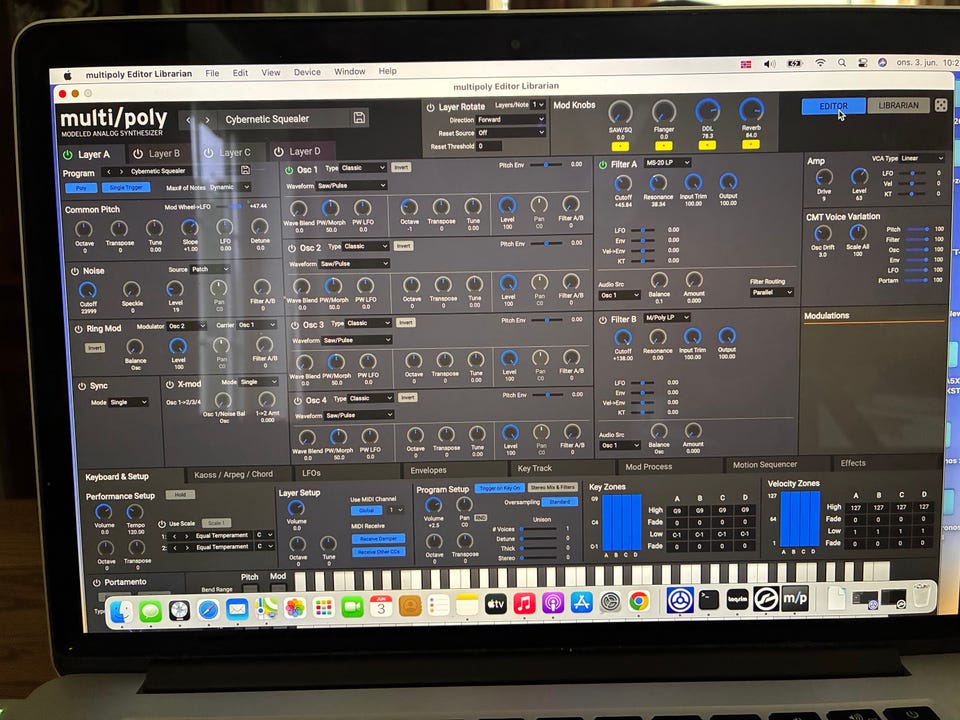Toggle Osc 1 power
The width and height of the screenshot is (960, 720).
click(x=289, y=170)
